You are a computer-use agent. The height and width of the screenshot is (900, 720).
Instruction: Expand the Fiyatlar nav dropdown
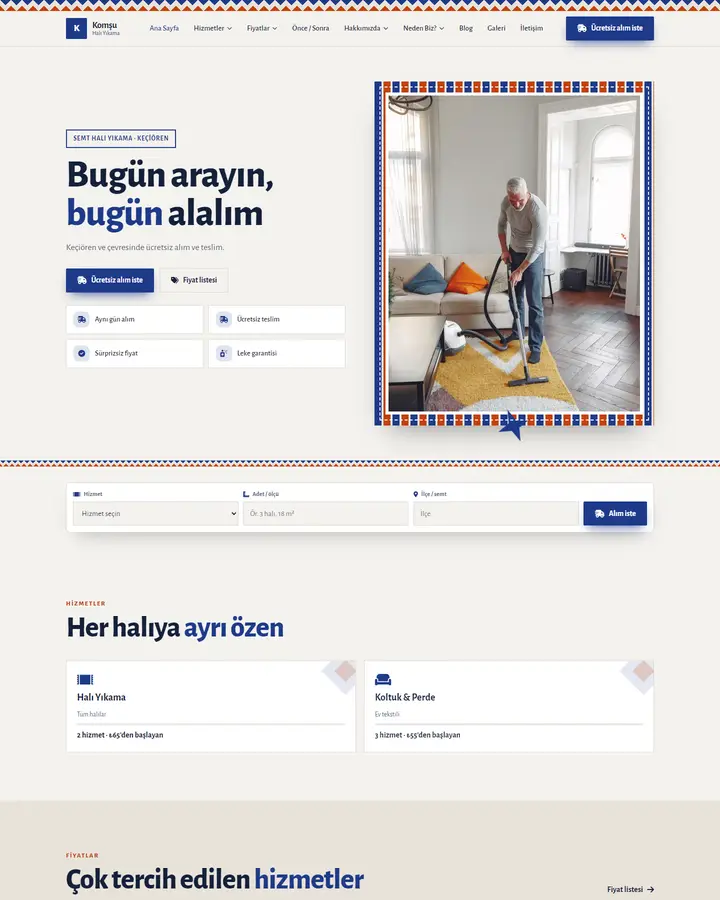click(x=262, y=28)
